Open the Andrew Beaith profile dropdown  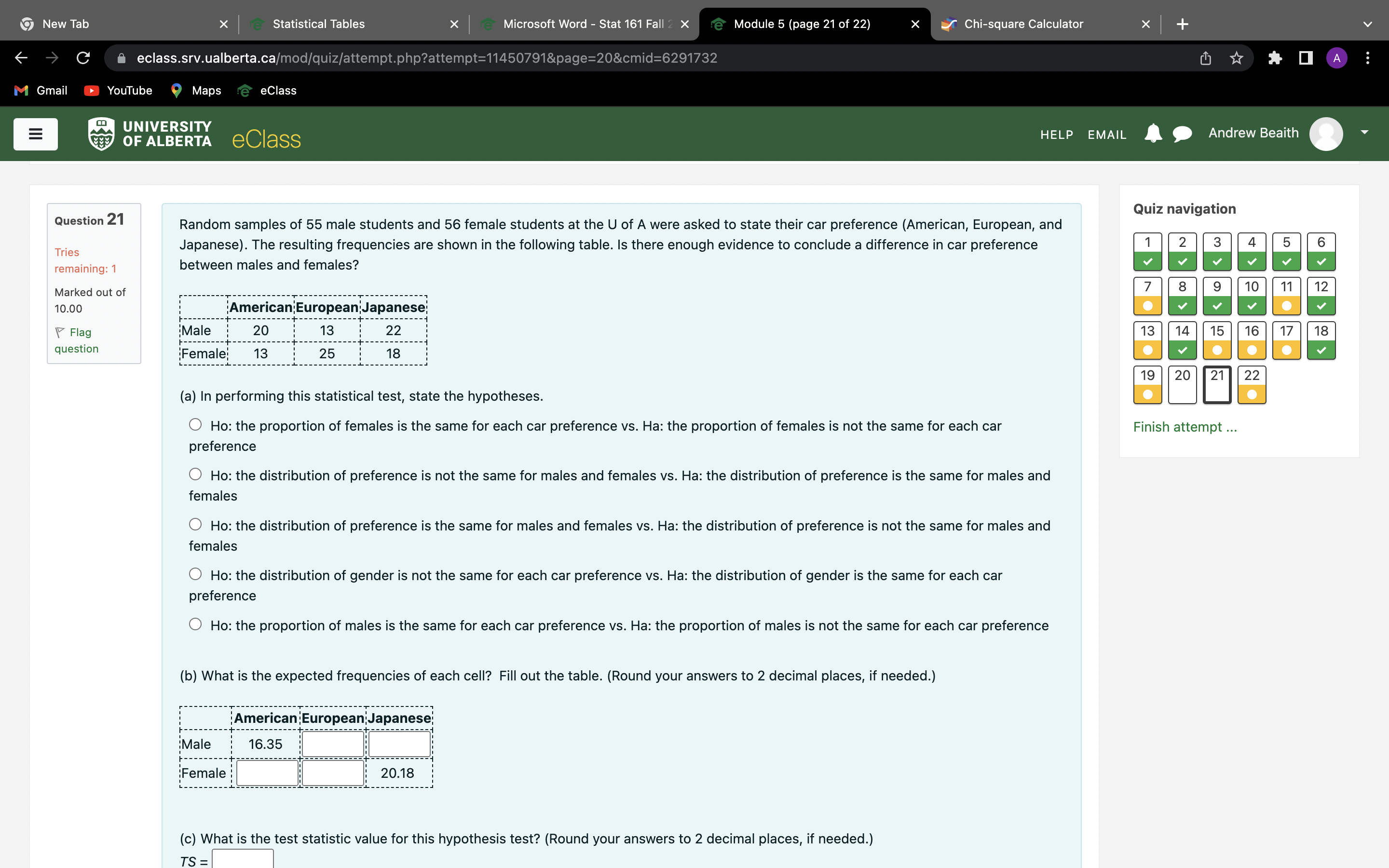pos(1364,133)
